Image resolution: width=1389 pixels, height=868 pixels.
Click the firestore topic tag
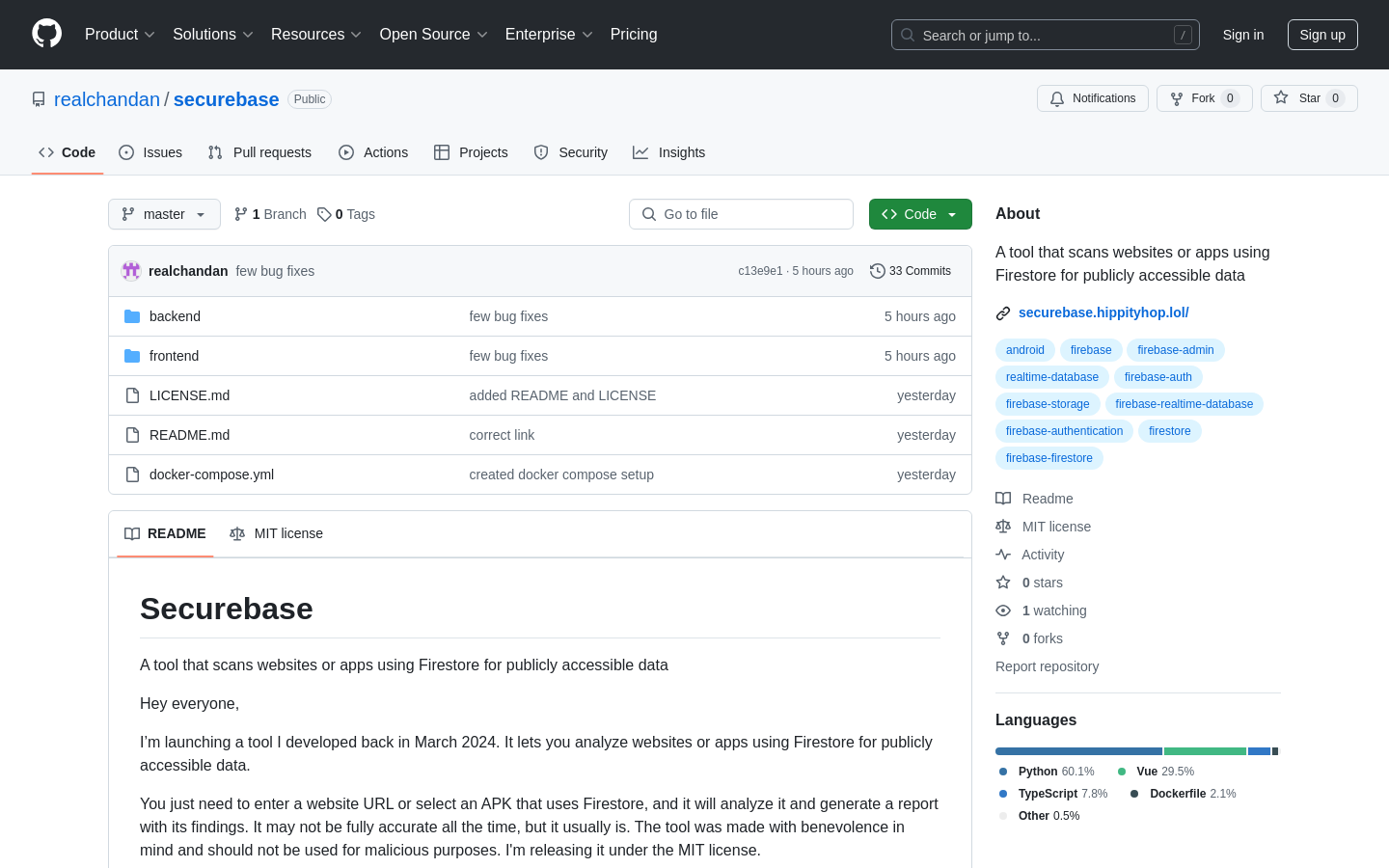[1169, 431]
